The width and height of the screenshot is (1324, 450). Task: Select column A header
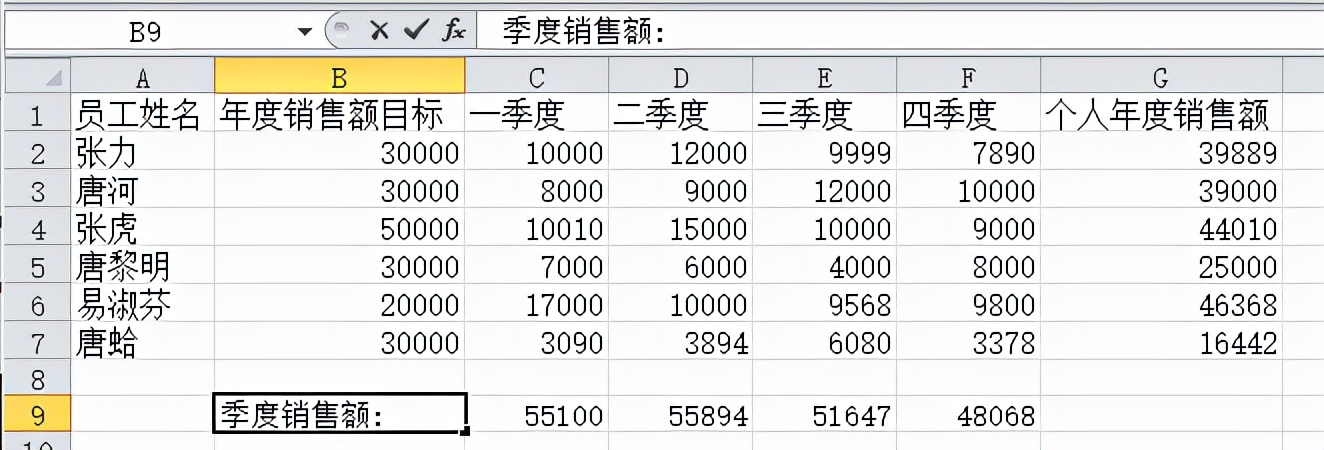click(x=142, y=77)
